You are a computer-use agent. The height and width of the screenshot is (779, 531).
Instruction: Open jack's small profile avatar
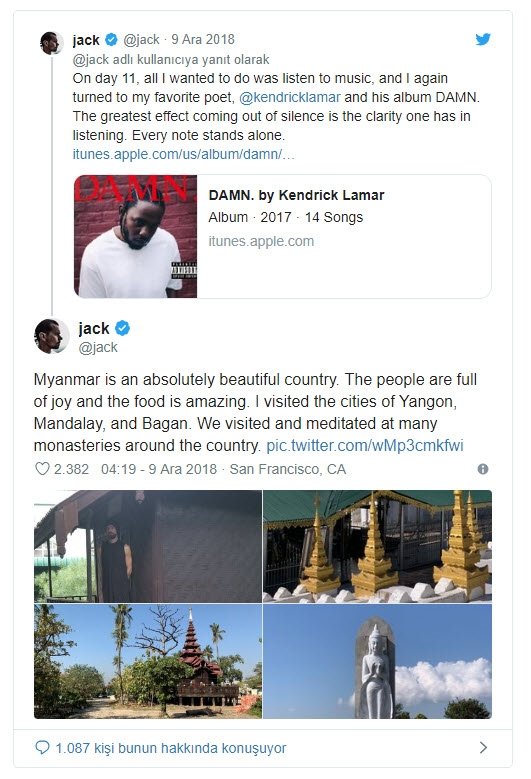(x=52, y=43)
